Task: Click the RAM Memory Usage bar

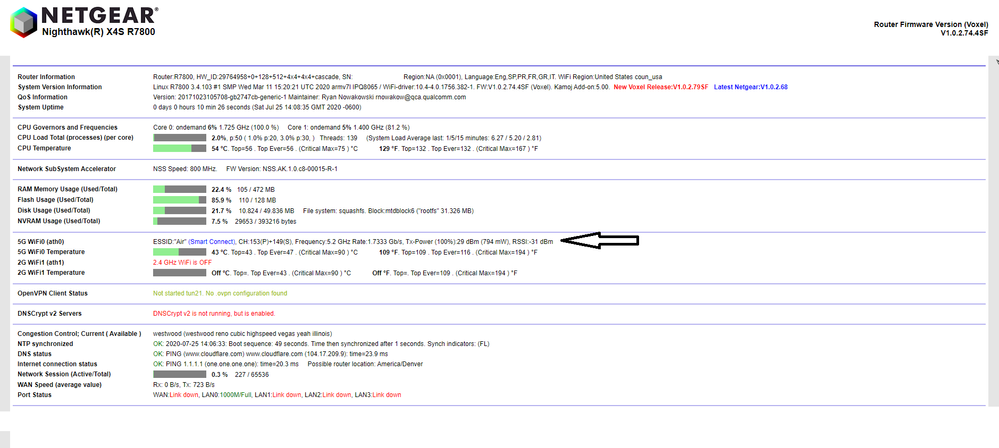Action: [180, 189]
